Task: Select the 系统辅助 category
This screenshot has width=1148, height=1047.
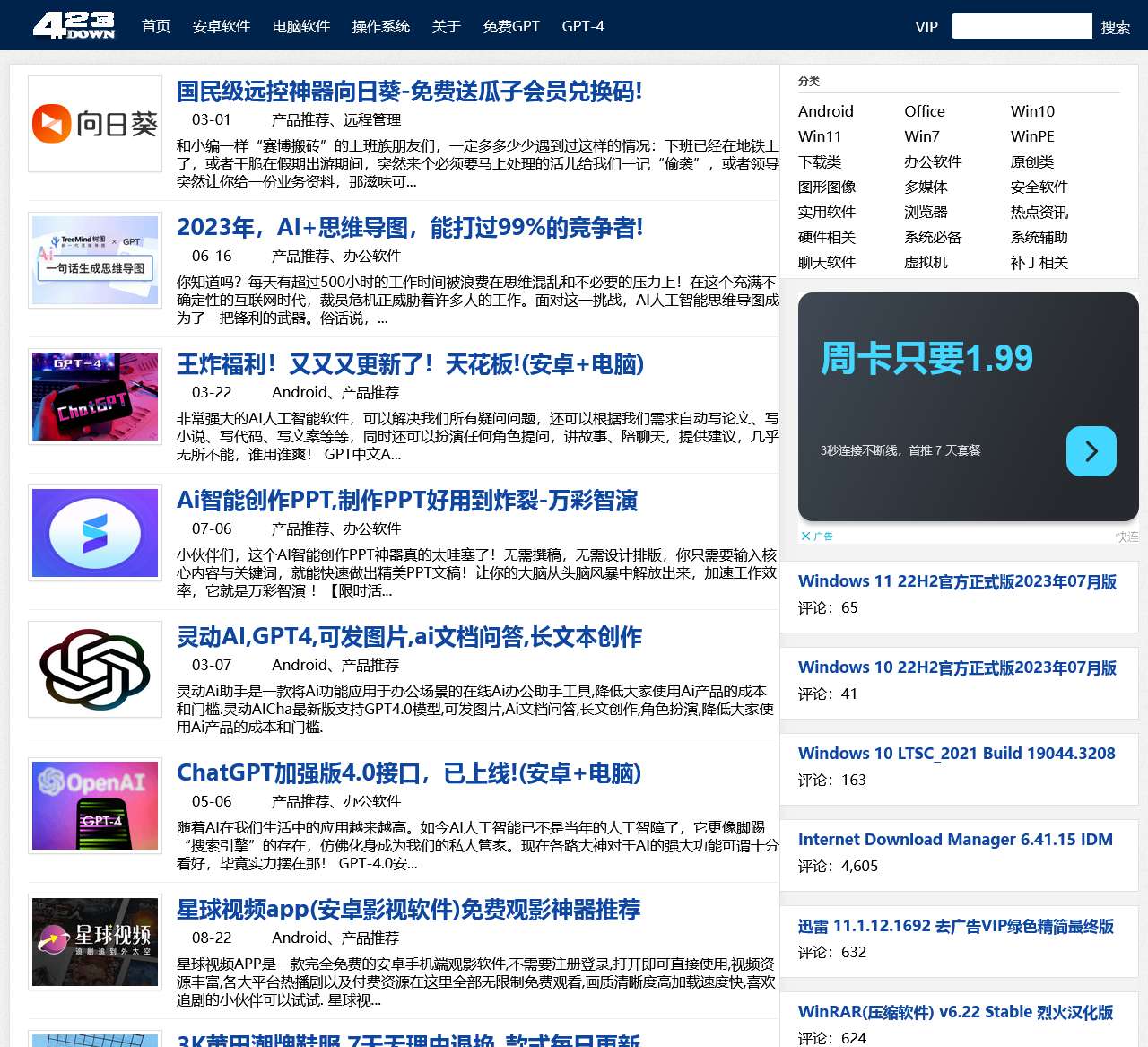Action: coord(1039,237)
